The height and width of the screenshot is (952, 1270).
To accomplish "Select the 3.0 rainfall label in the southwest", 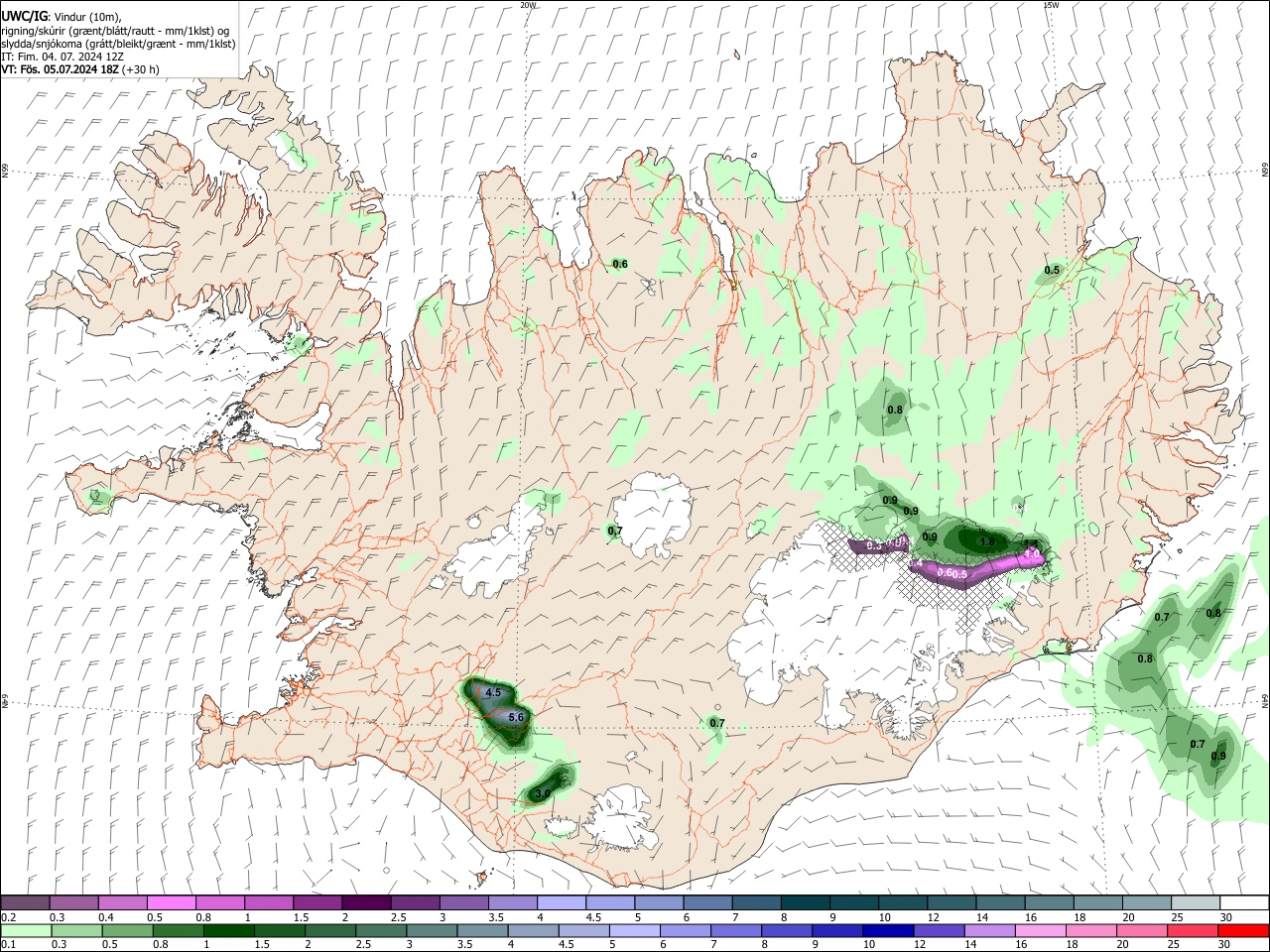I will pos(542,794).
